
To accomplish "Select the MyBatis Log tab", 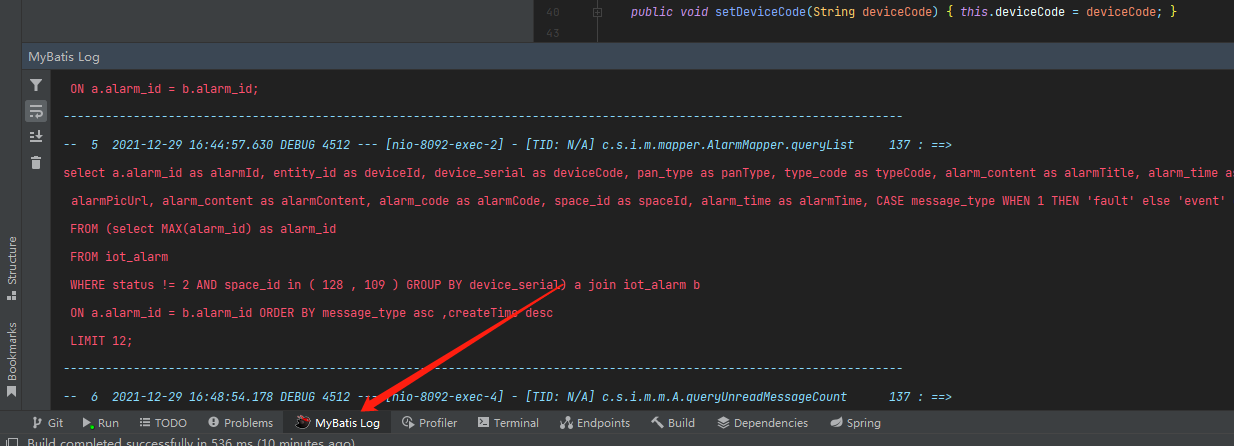I will pos(338,423).
